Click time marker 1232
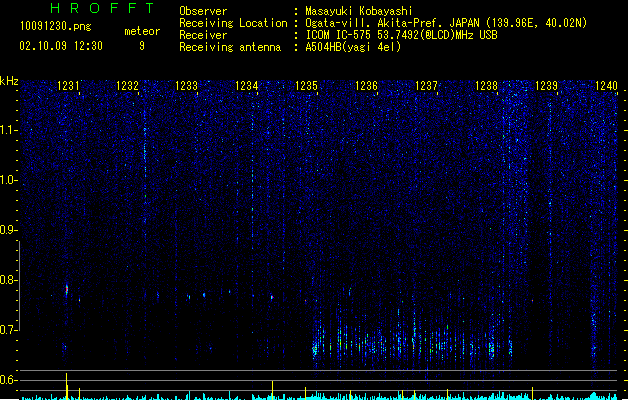 coord(127,86)
